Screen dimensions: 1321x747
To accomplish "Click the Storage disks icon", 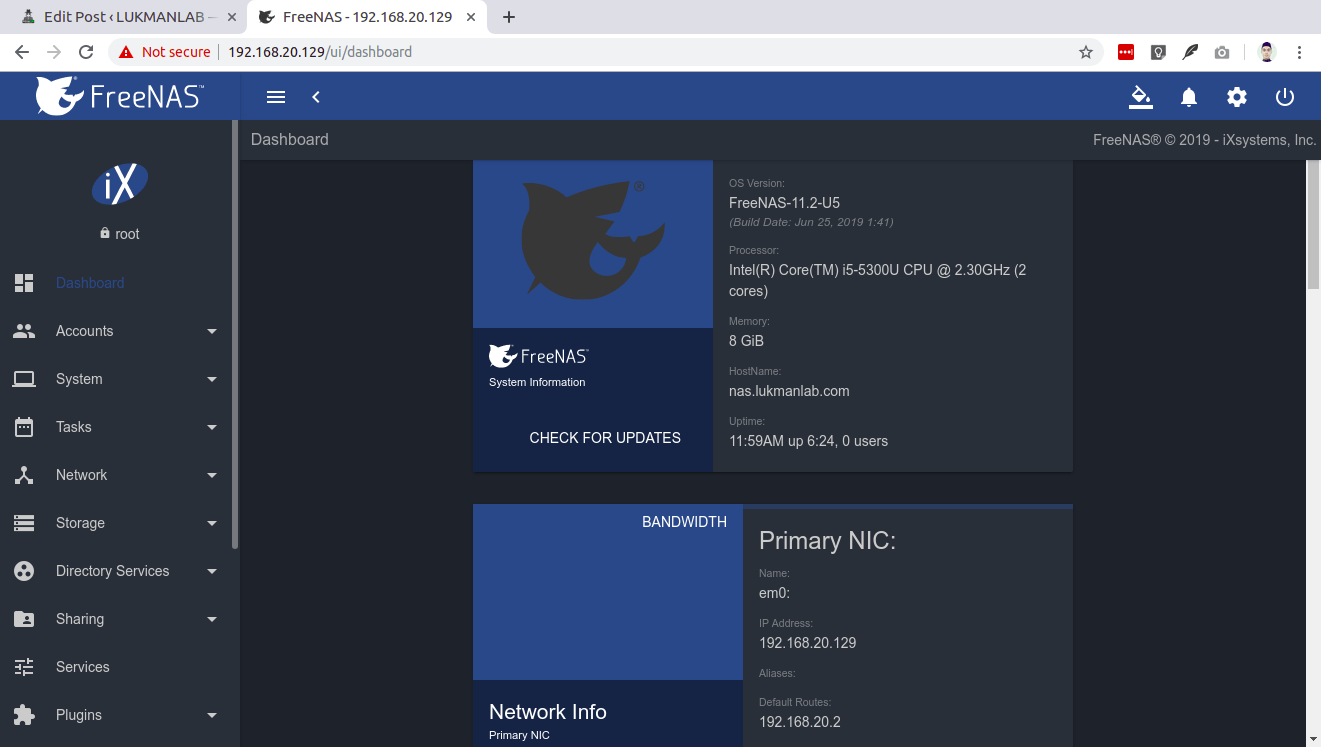I will coord(24,523).
